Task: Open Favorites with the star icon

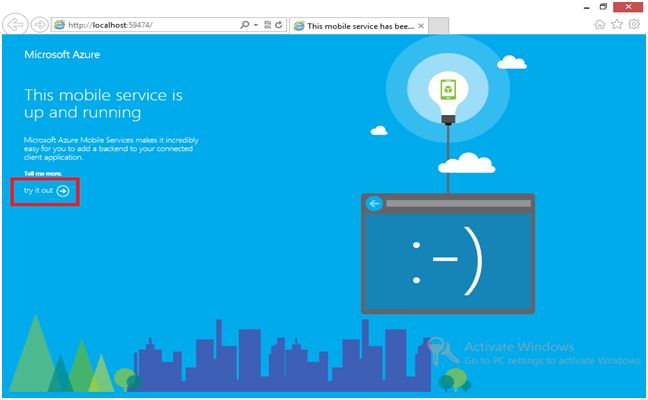Action: [x=617, y=24]
